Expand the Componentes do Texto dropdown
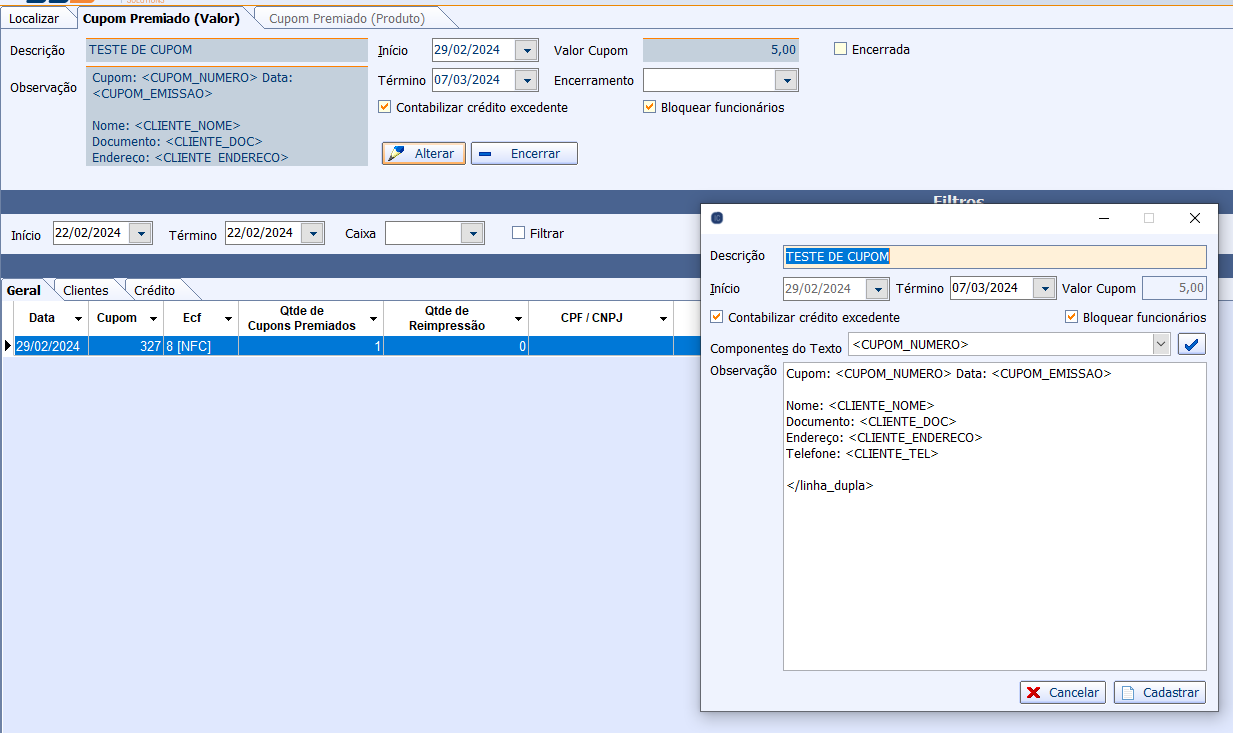Viewport: 1233px width, 733px height. (1160, 345)
